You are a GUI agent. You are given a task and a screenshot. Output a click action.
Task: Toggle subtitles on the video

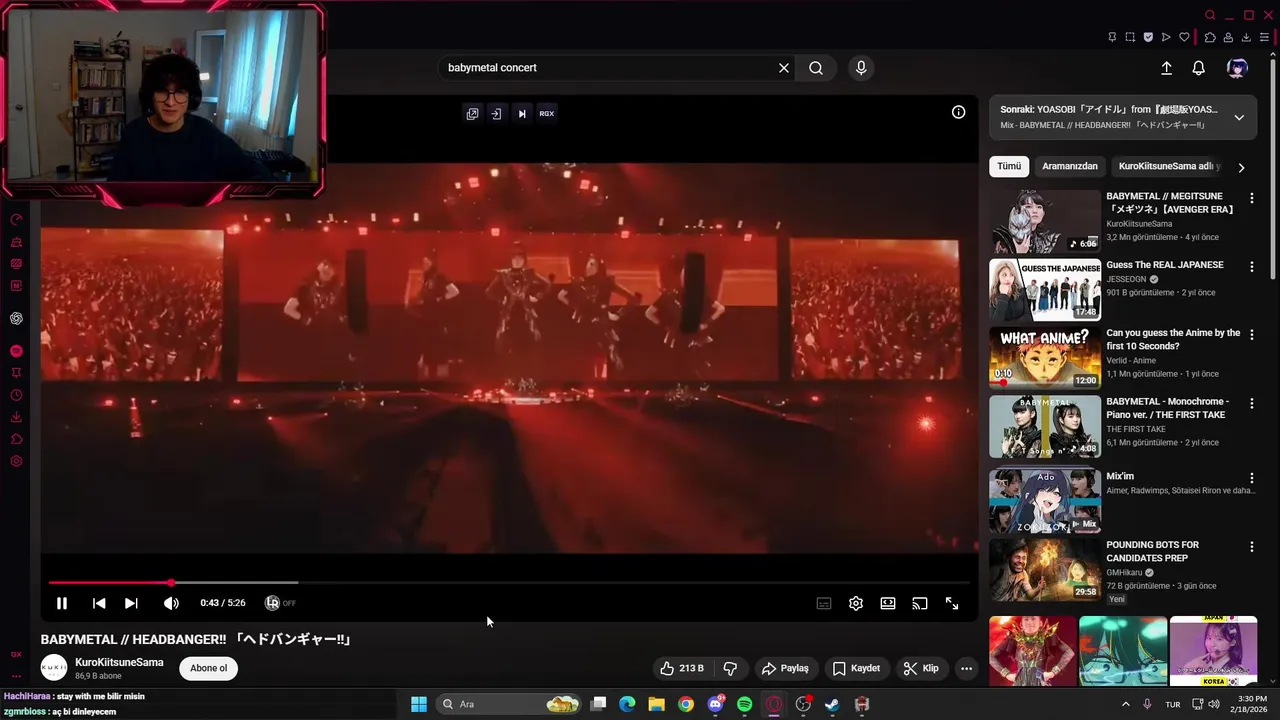point(824,603)
